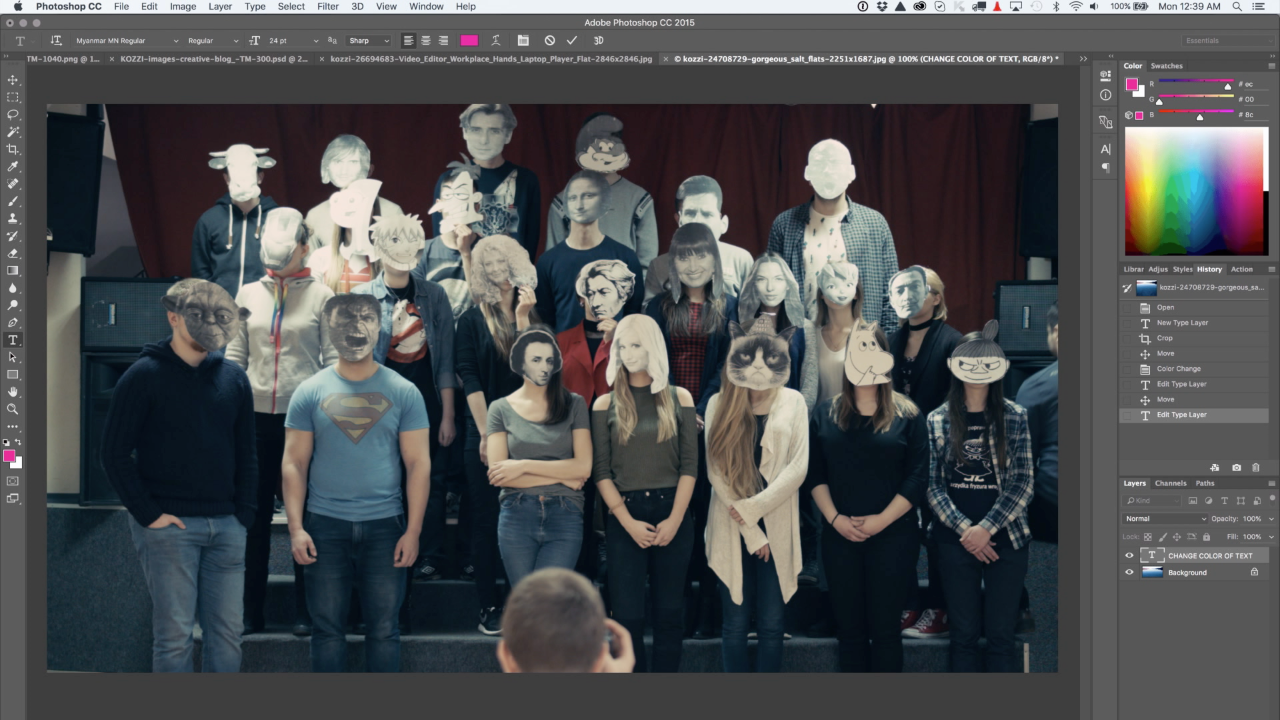This screenshot has width=1280, height=720.
Task: Select the Move tool
Action: [x=13, y=80]
